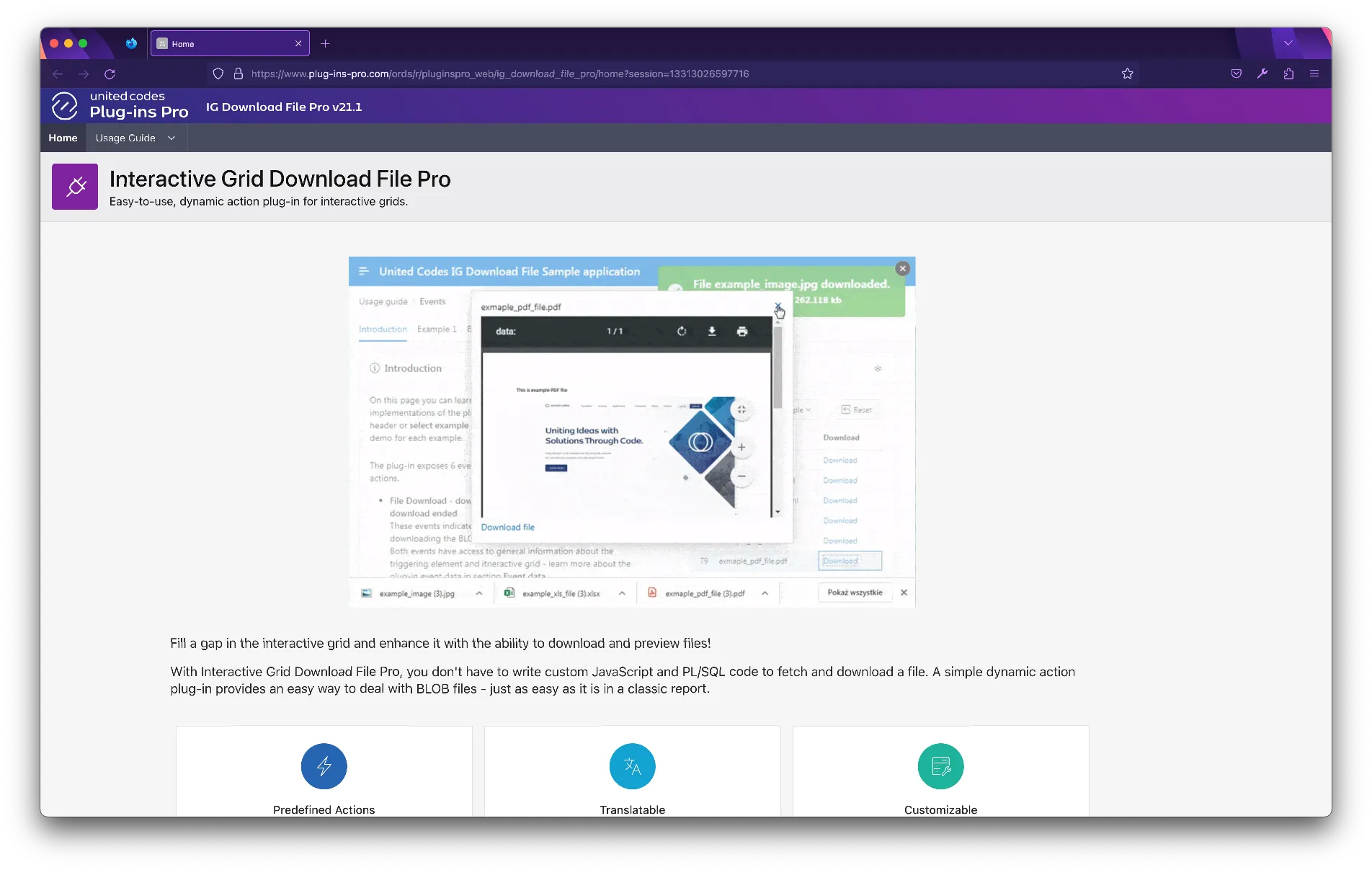
Task: Expand the Usage Guide dropdown chevron
Action: point(171,138)
